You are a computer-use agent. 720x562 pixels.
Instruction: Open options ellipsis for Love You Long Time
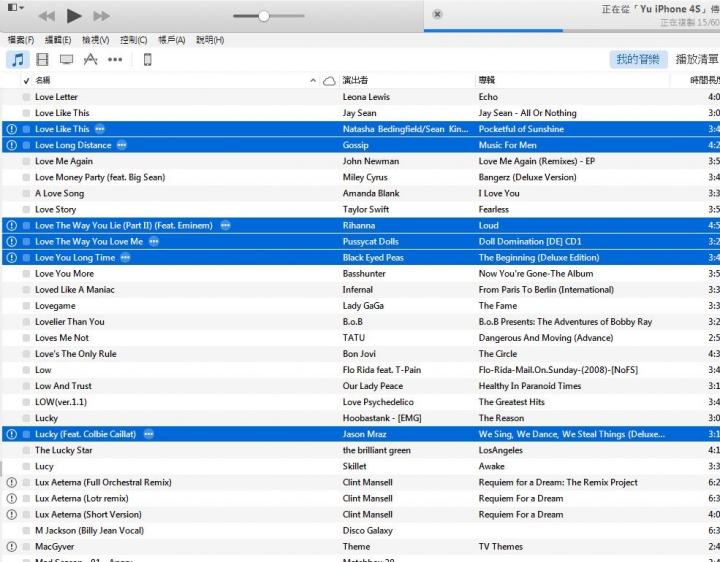pyautogui.click(x=125, y=258)
